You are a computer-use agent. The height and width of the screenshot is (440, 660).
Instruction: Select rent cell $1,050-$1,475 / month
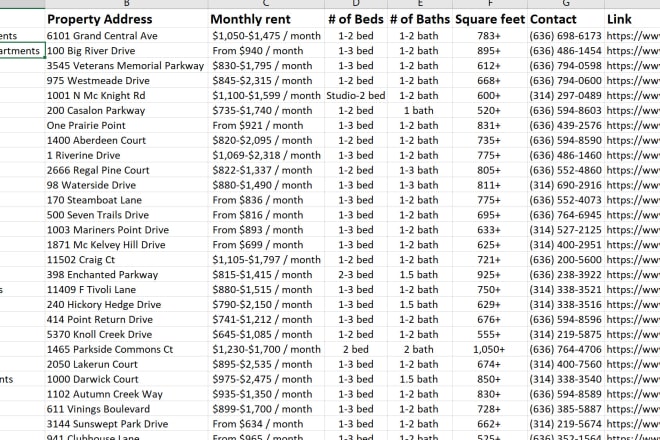(266, 36)
